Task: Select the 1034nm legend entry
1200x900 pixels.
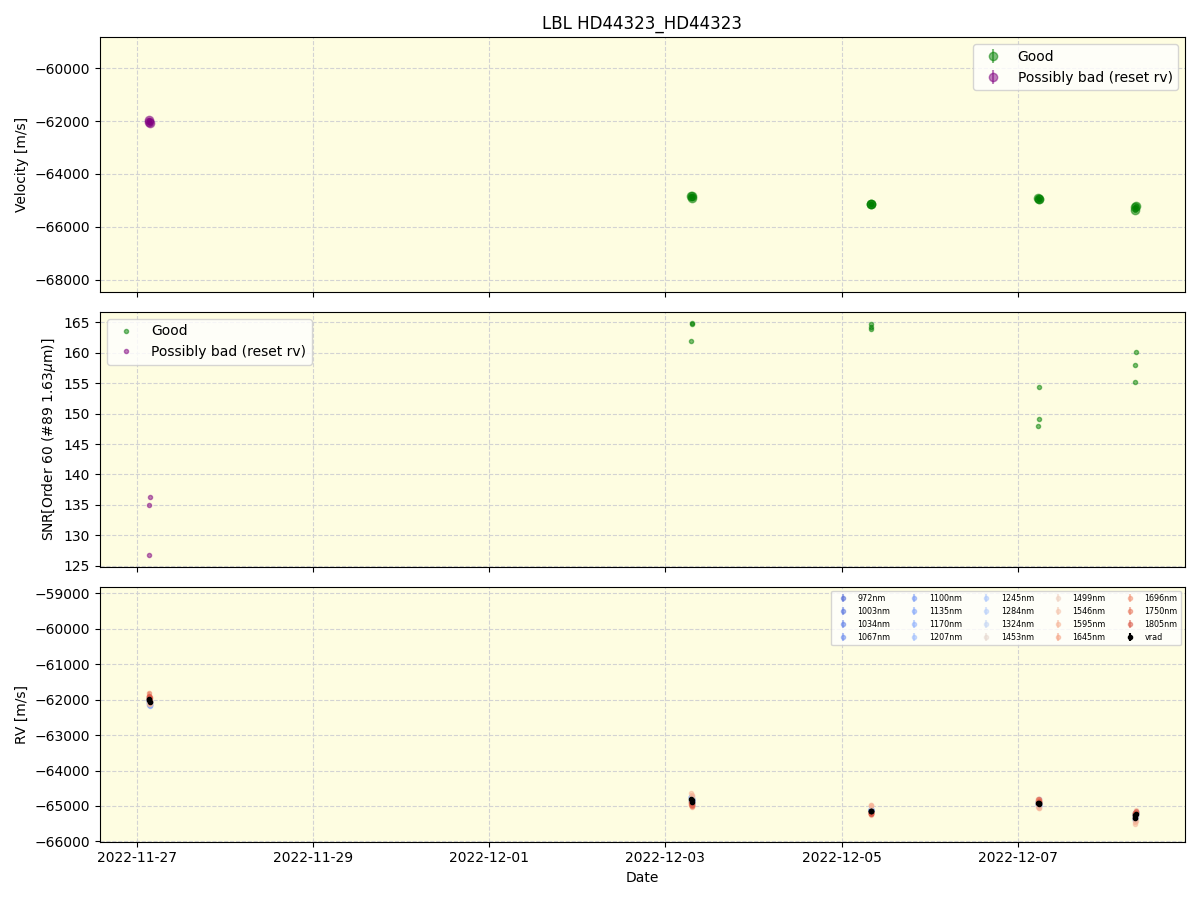Action: (864, 624)
